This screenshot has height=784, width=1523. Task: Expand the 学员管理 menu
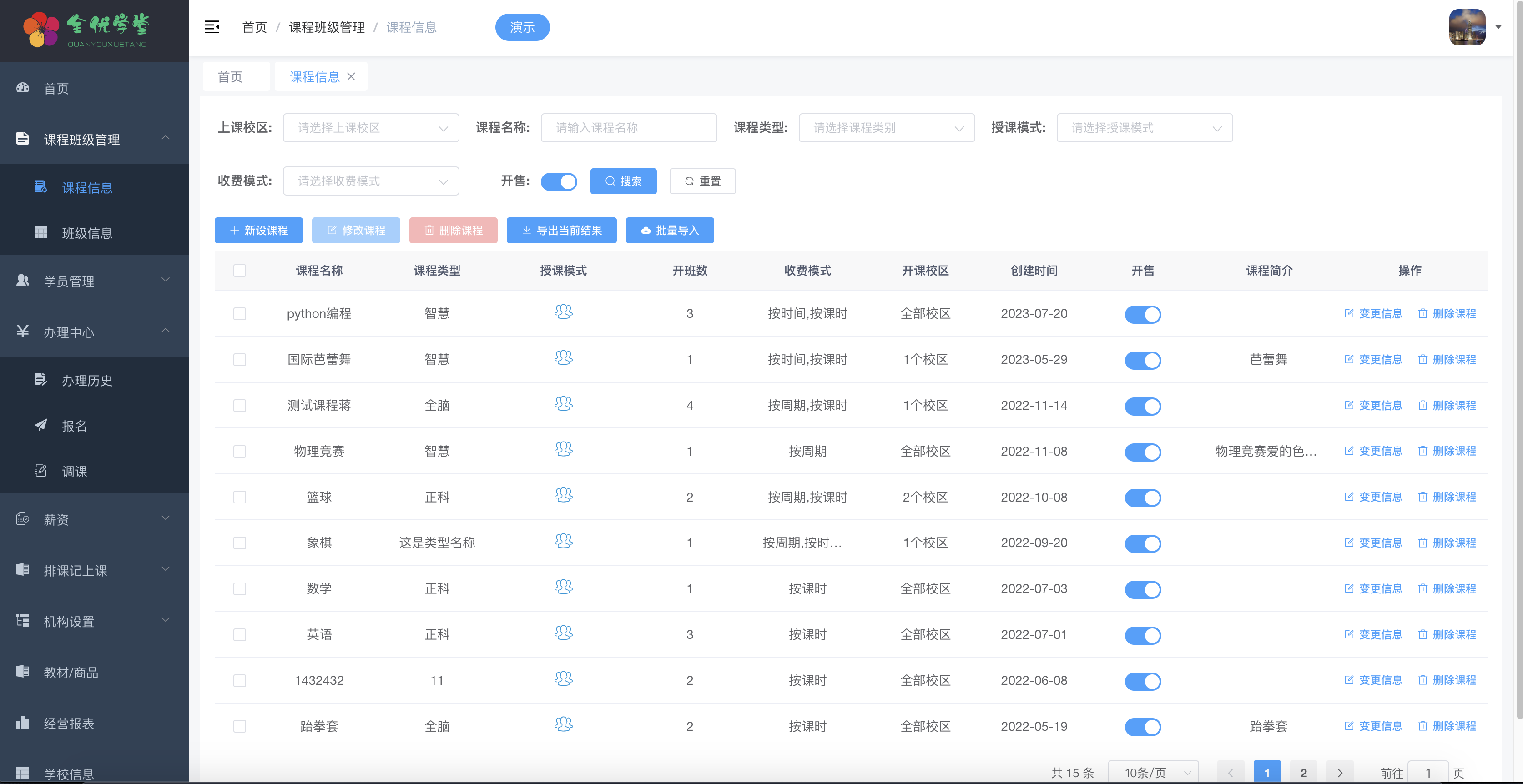pos(95,281)
